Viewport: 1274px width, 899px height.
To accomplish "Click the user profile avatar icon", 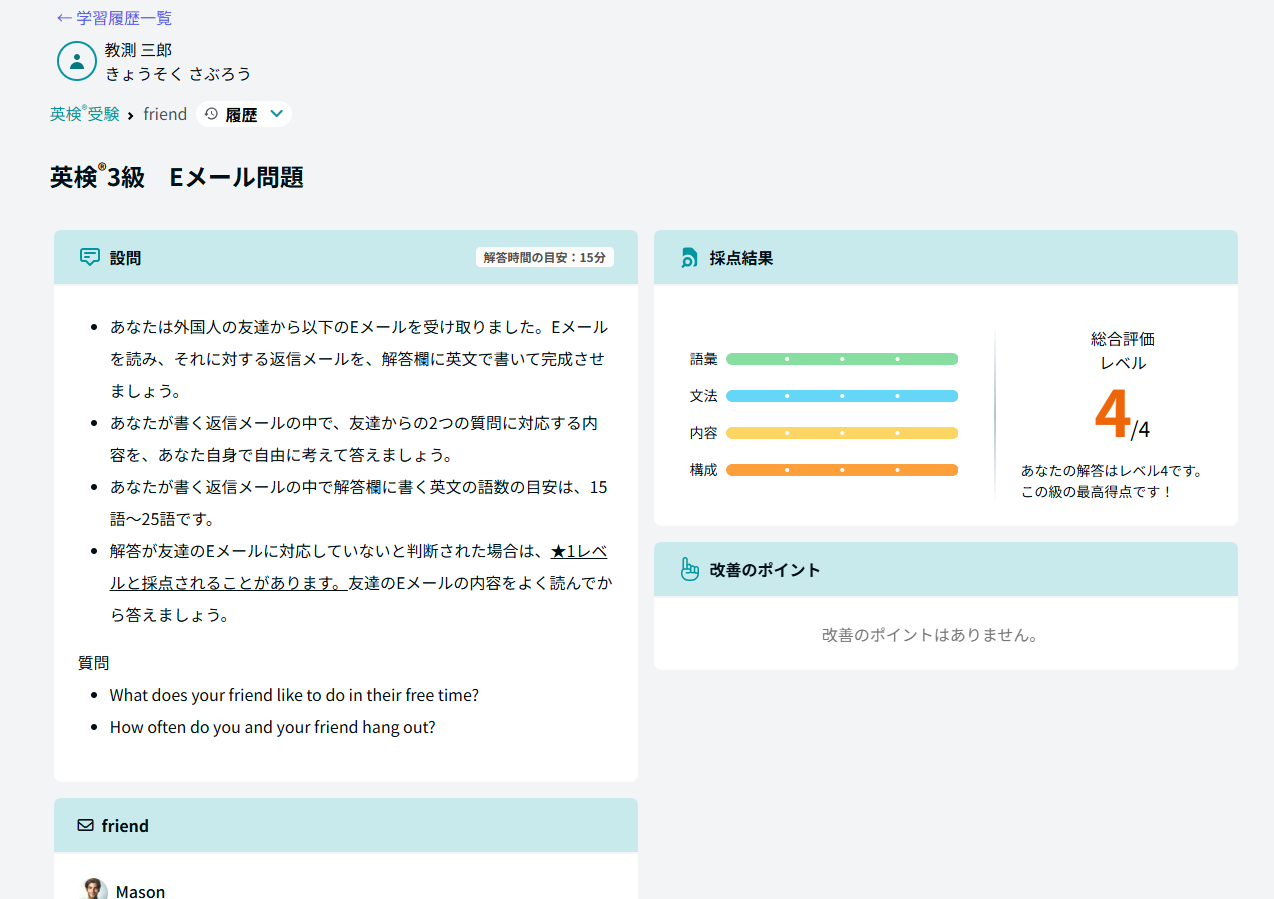I will pyautogui.click(x=76, y=61).
